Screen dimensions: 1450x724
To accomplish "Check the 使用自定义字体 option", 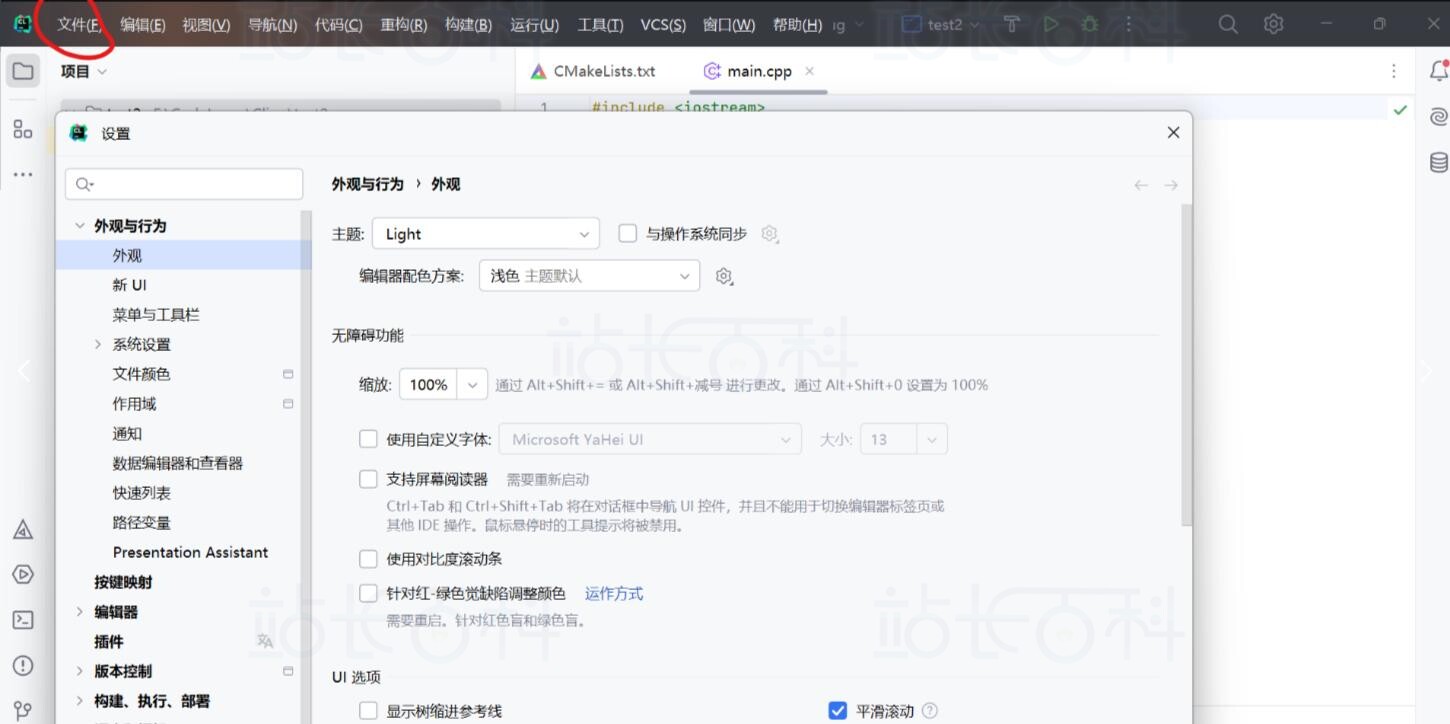I will click(x=369, y=439).
